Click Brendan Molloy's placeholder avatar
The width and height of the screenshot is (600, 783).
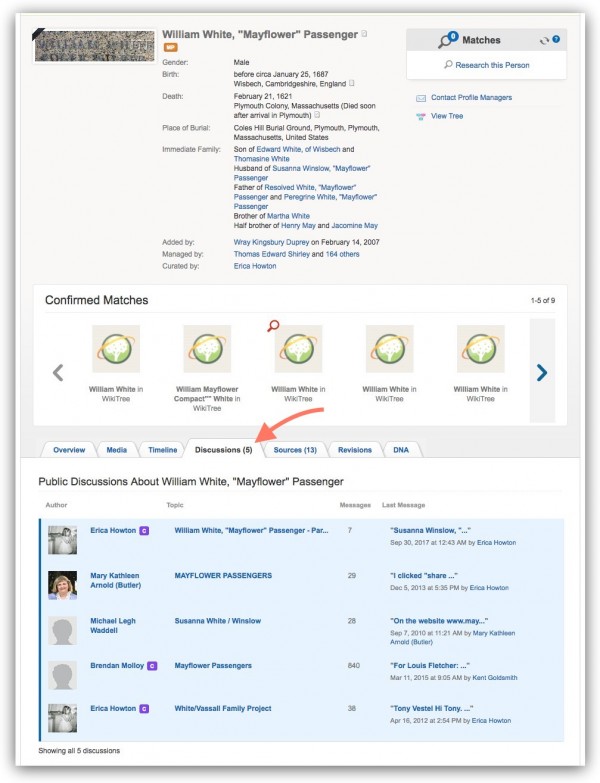point(62,675)
